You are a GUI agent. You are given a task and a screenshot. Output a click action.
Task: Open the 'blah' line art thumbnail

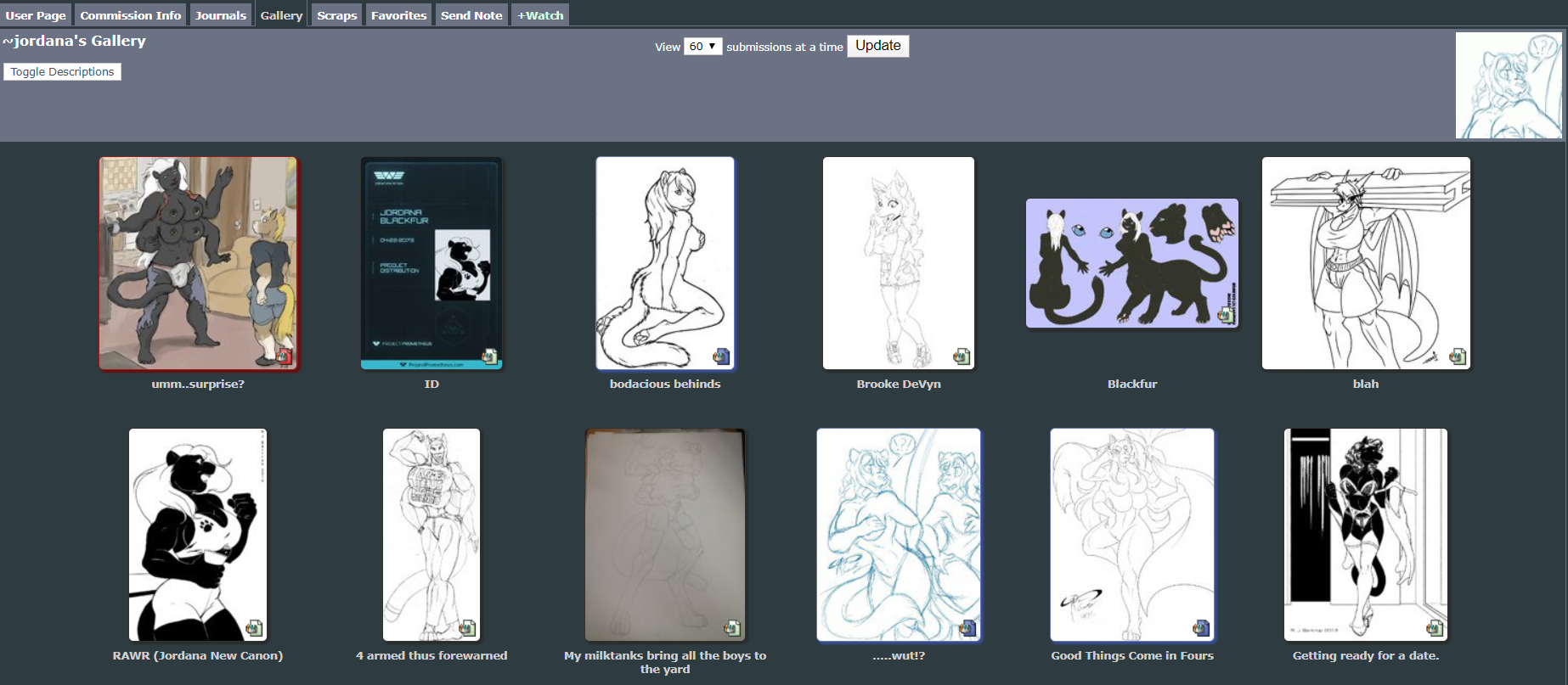[1366, 263]
